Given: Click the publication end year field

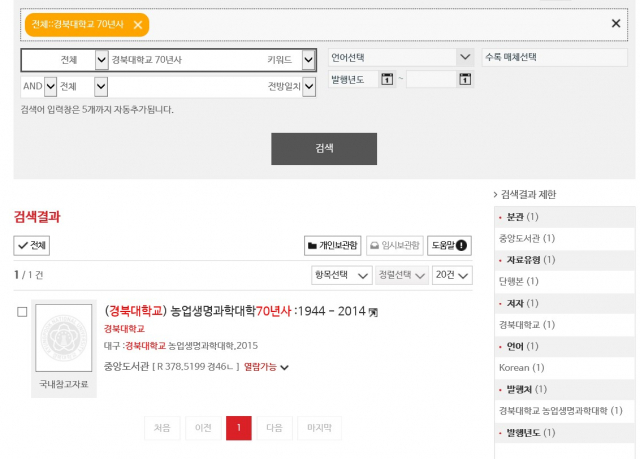Looking at the screenshot, I should (x=431, y=79).
